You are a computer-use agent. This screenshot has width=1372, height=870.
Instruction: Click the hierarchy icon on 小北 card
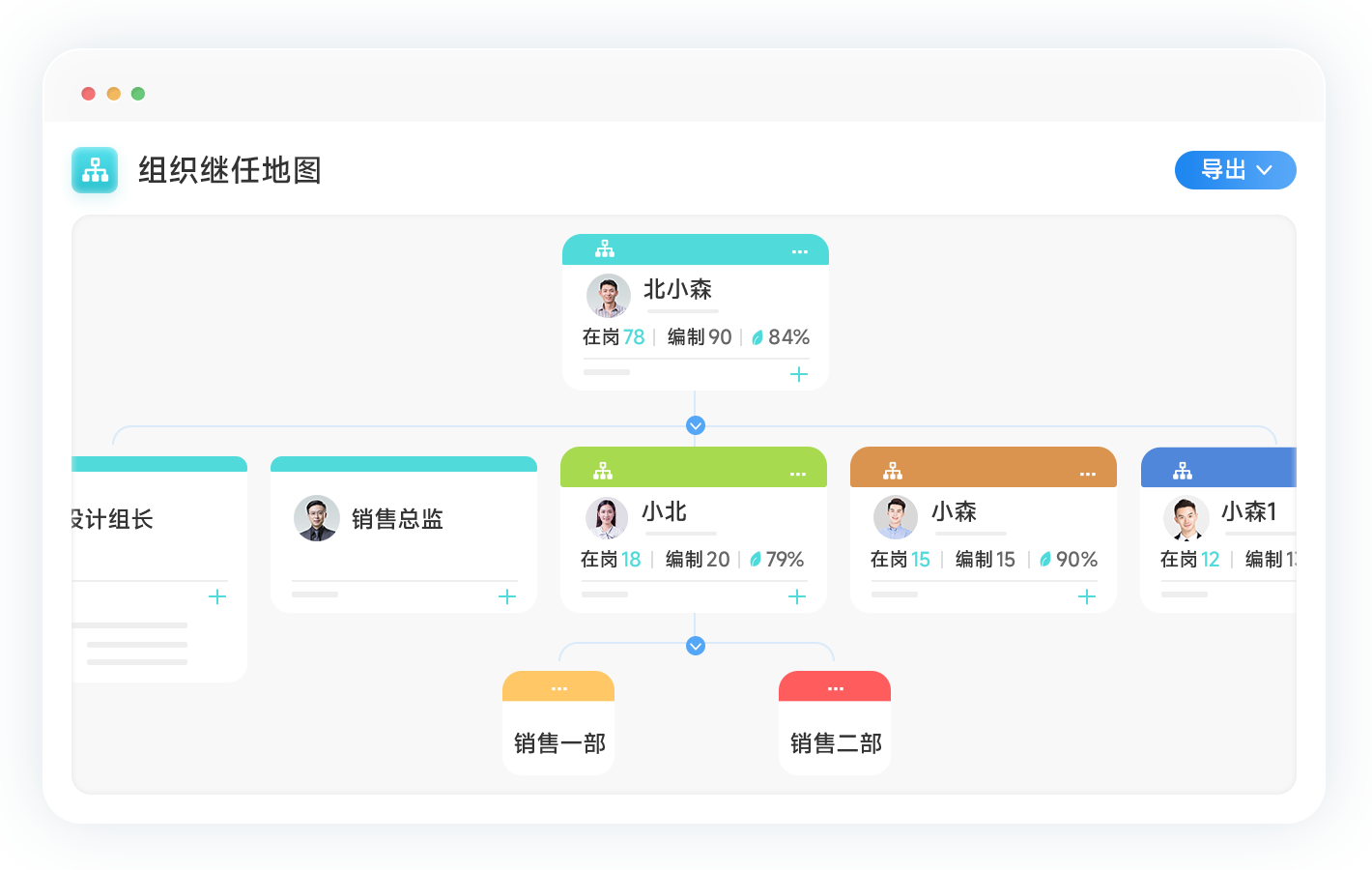[x=603, y=472]
